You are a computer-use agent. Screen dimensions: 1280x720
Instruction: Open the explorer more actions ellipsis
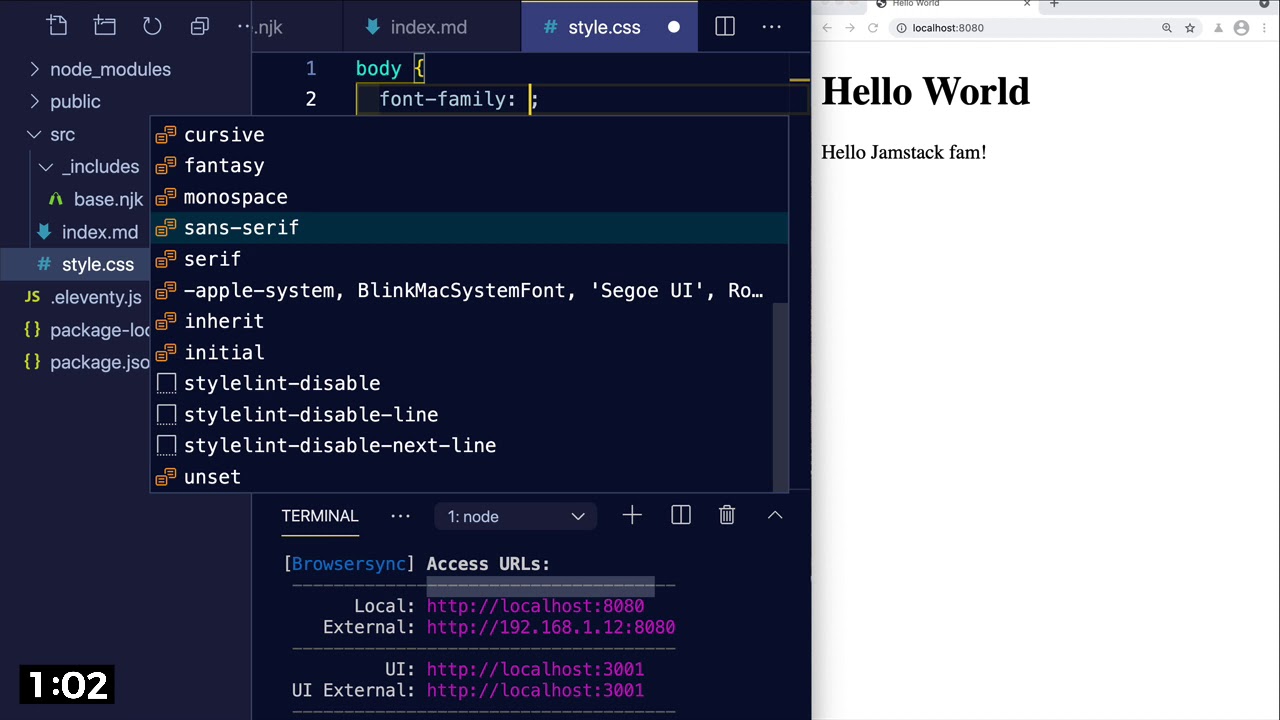pos(244,27)
